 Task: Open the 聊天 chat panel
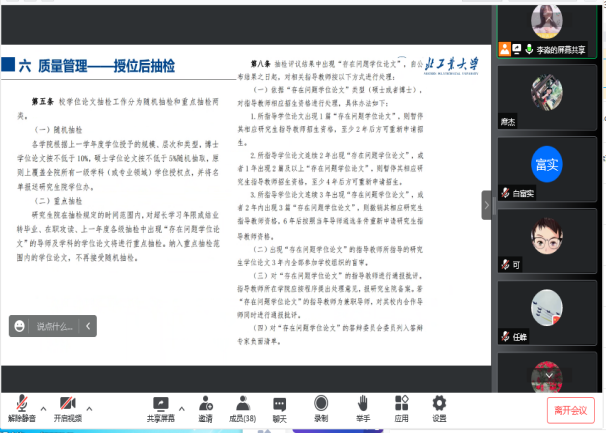click(x=280, y=406)
